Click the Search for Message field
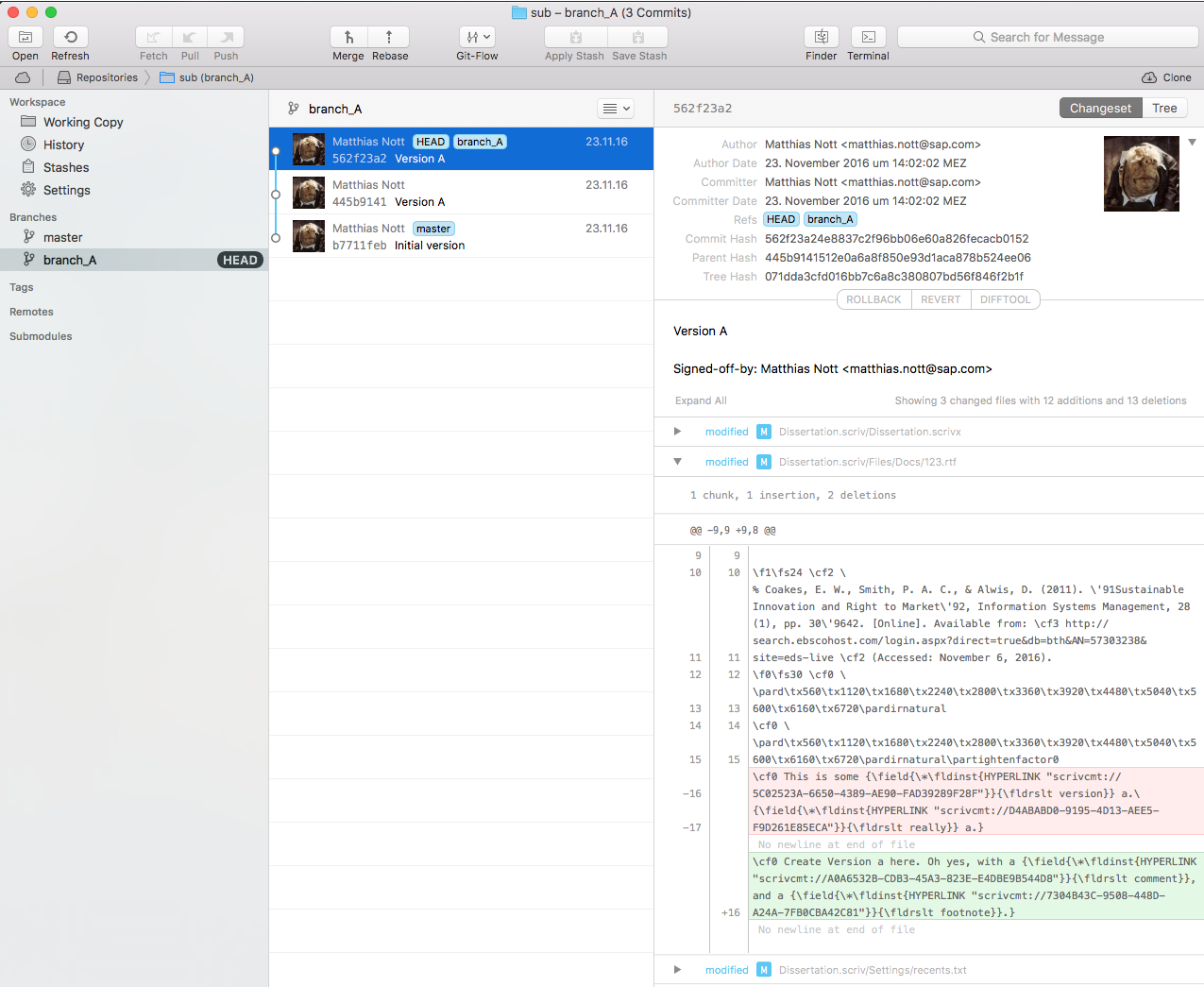The image size is (1204, 987). click(1047, 37)
